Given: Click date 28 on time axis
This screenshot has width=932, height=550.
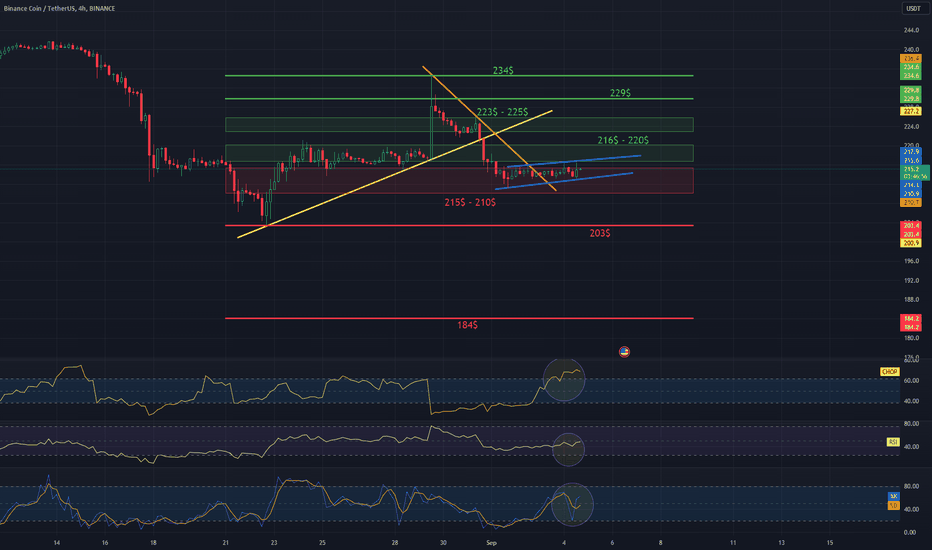Looking at the screenshot, I should (x=395, y=543).
